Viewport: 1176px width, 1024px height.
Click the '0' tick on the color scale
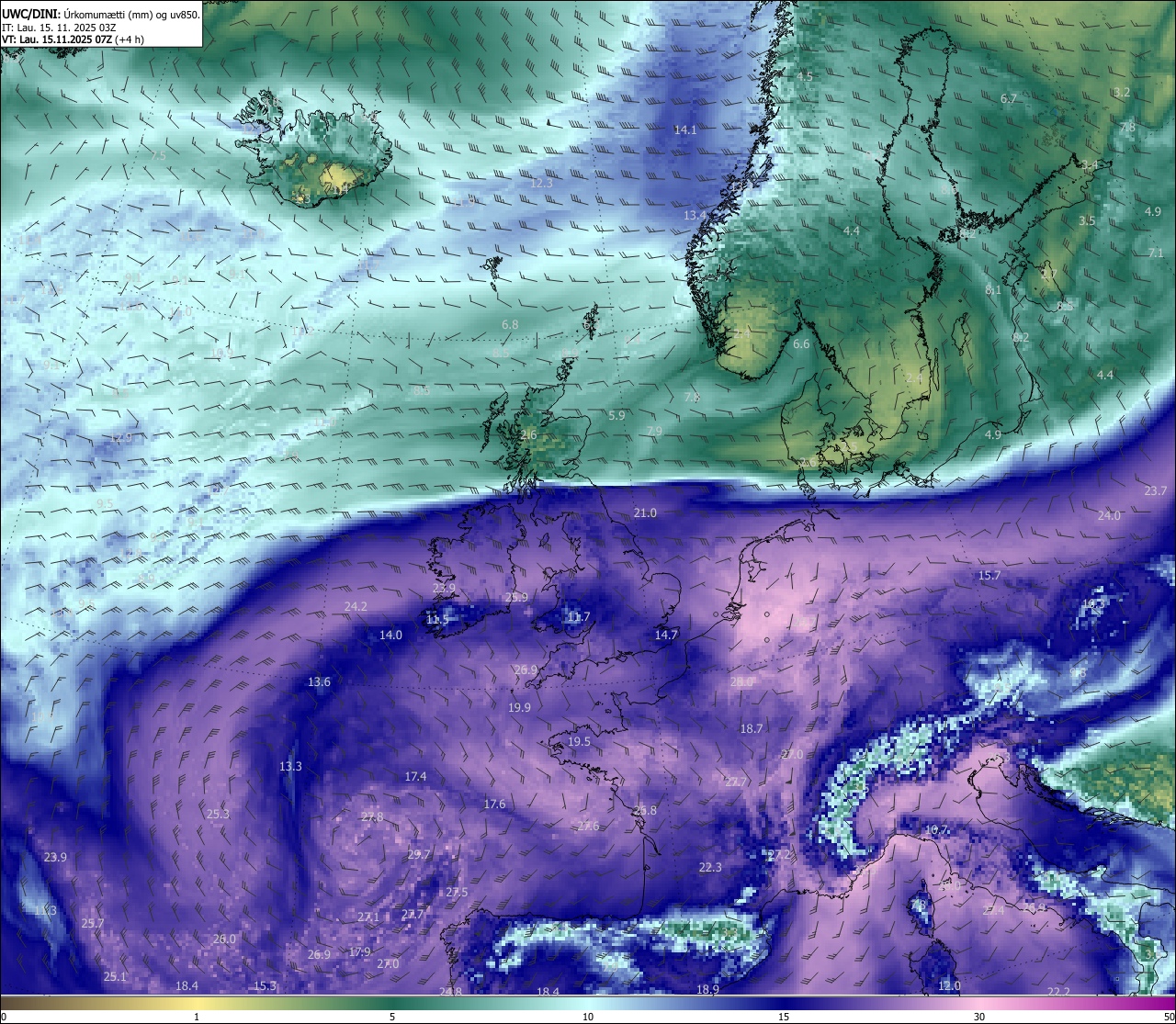[3, 1017]
